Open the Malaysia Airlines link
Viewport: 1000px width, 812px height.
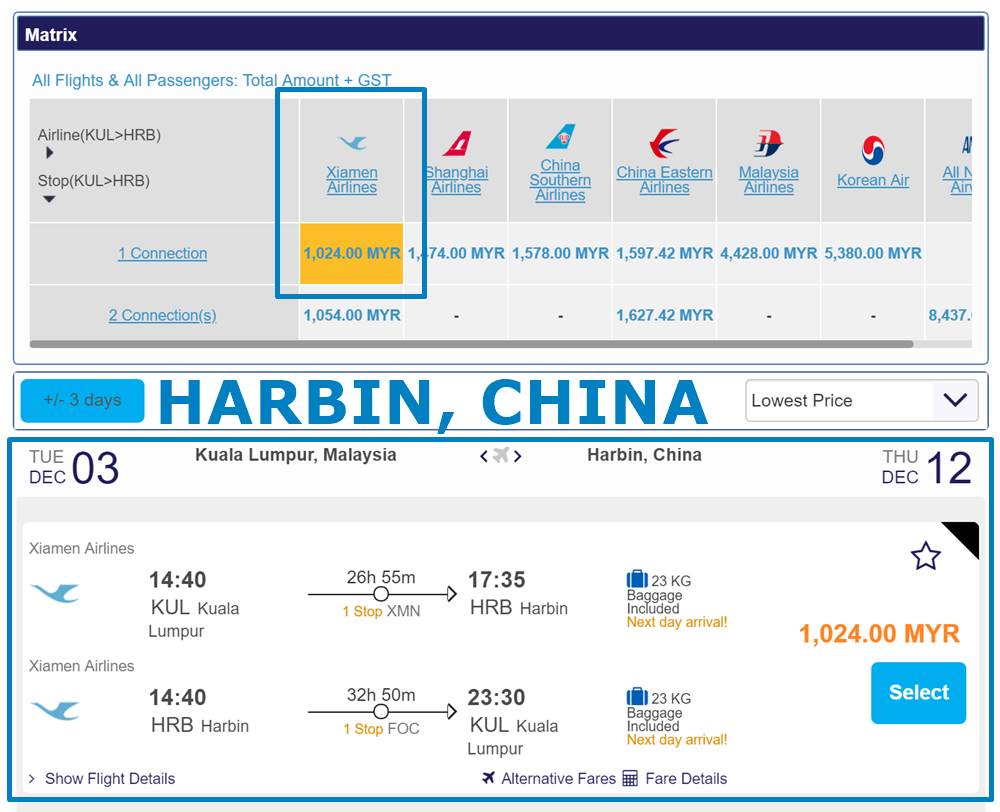[768, 180]
